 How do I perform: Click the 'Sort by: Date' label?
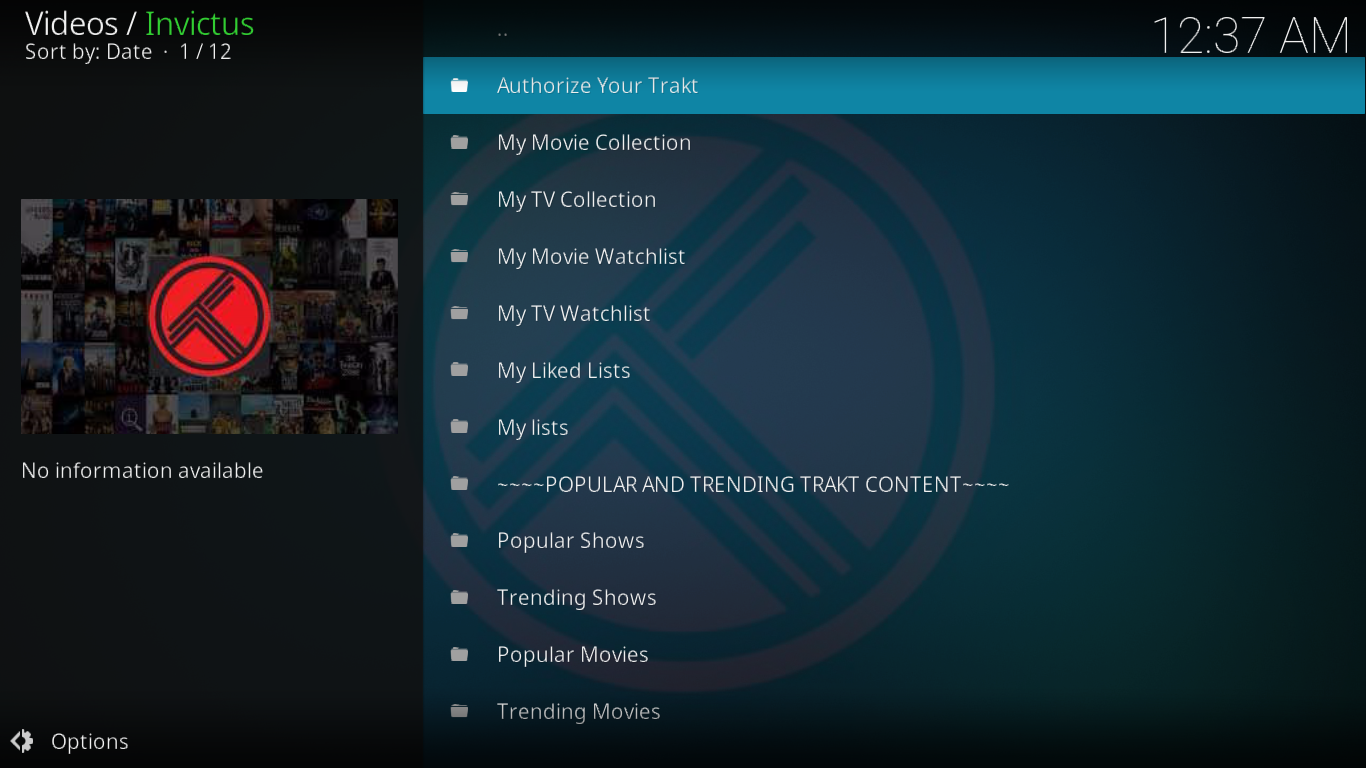pyautogui.click(x=88, y=52)
